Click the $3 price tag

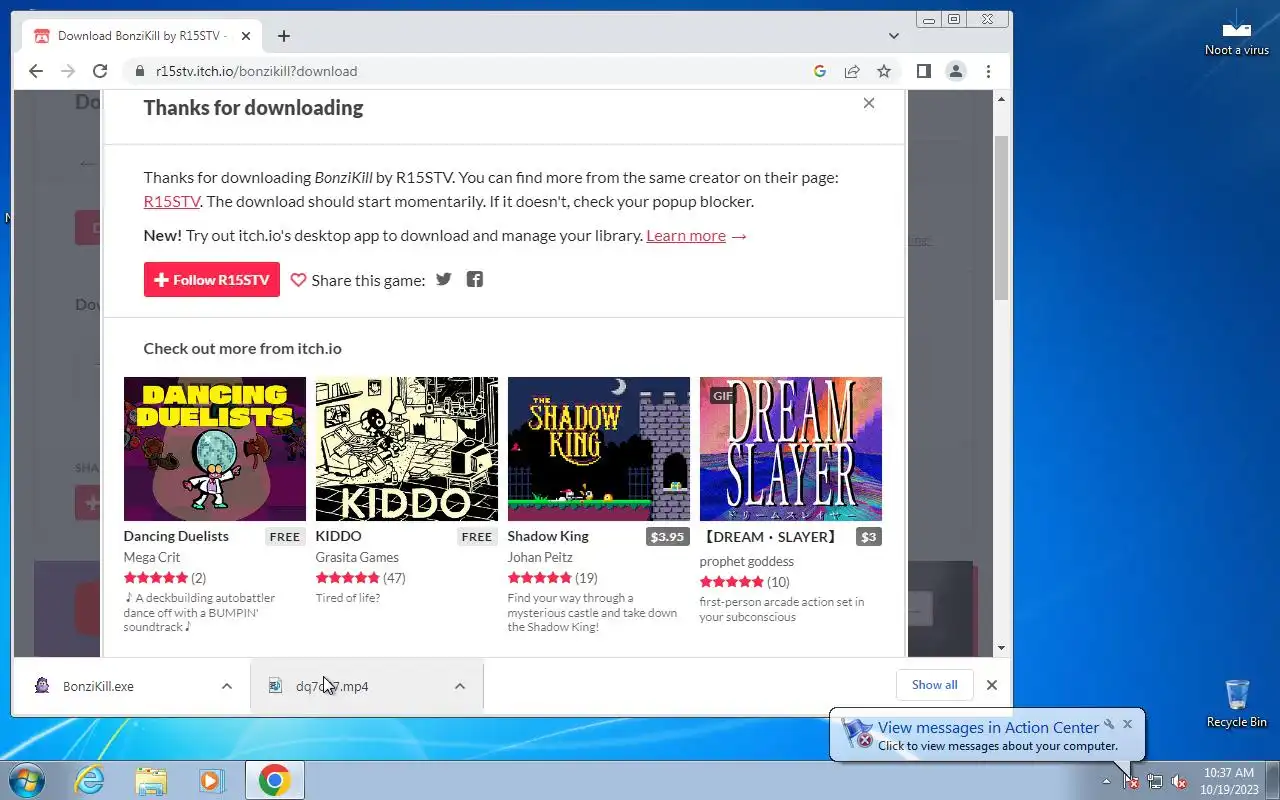coord(869,537)
